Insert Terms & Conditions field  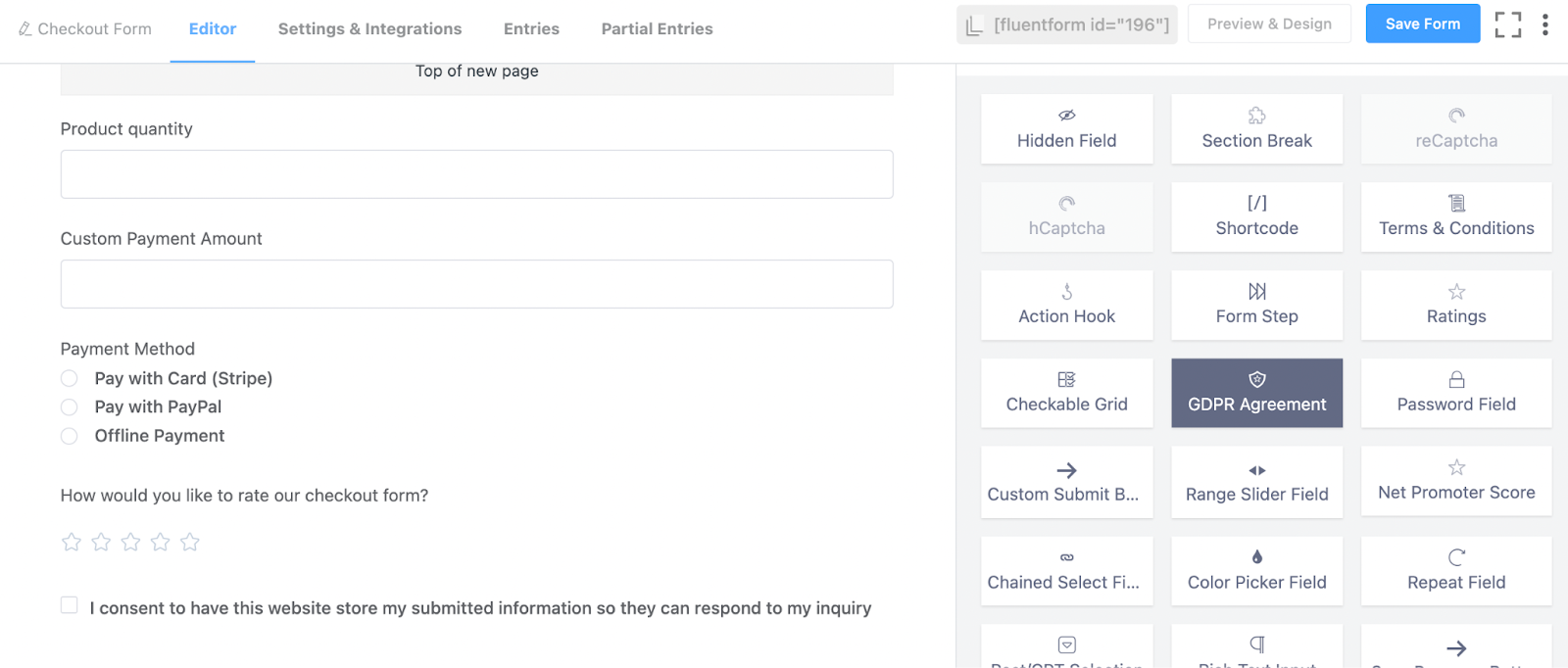1456,216
